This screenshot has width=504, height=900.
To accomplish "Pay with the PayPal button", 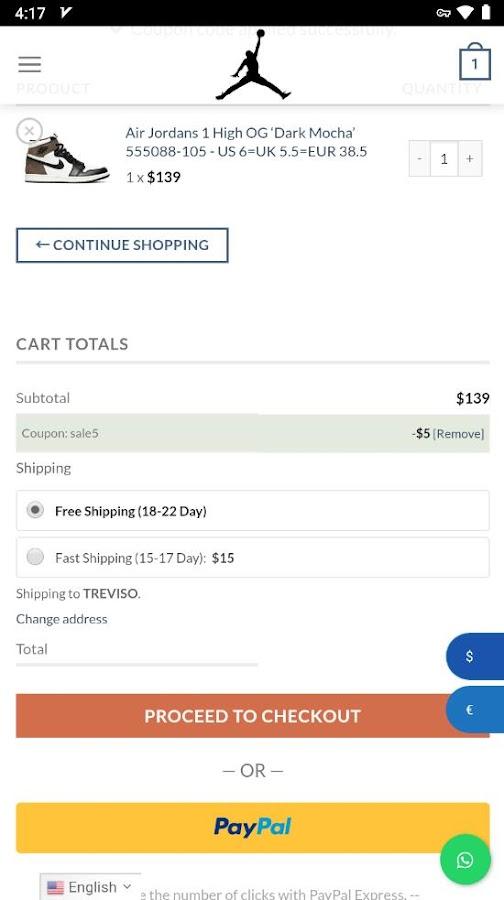I will tap(253, 828).
